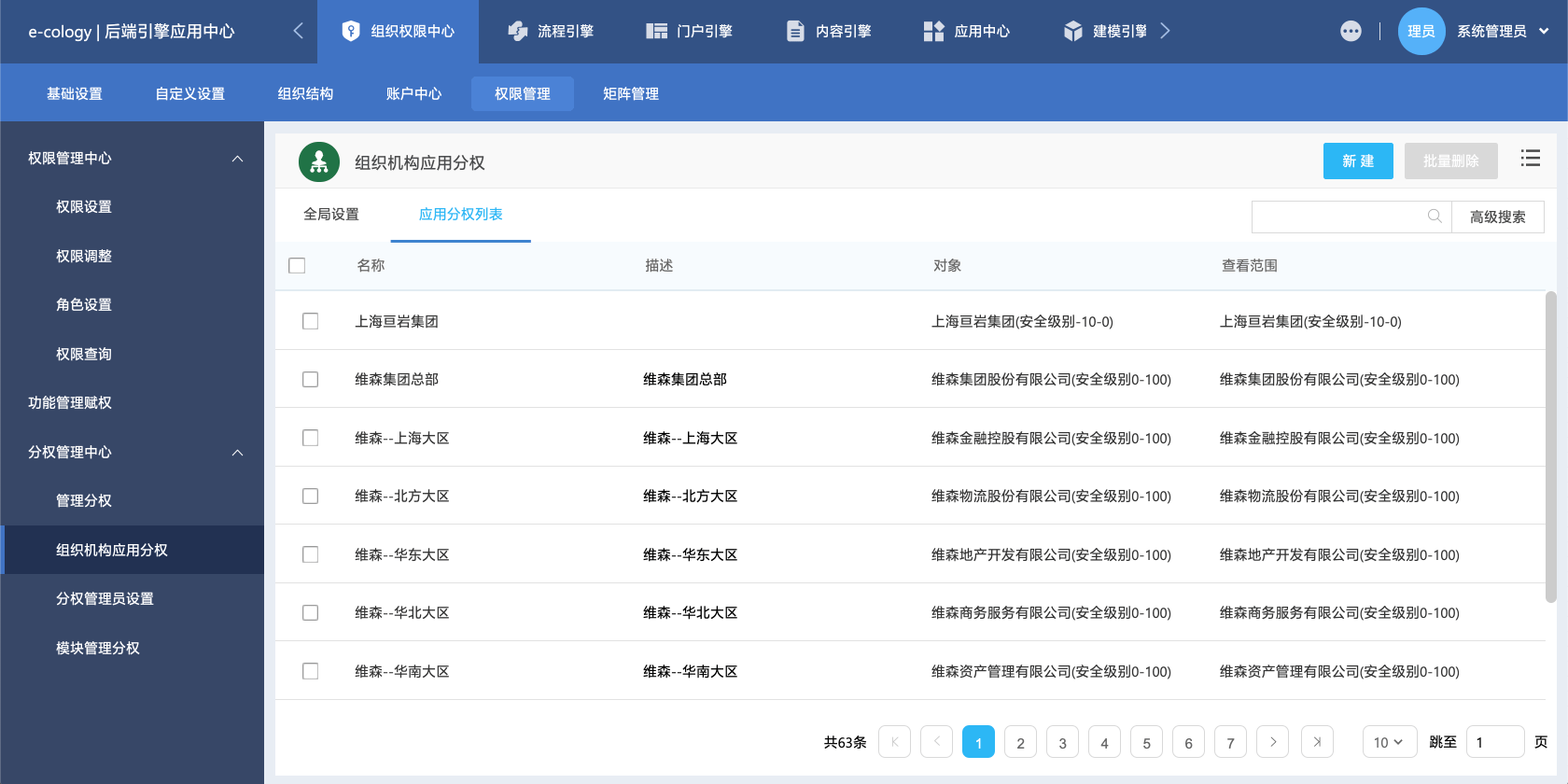Image resolution: width=1568 pixels, height=784 pixels.
Task: Collapse the sidebar with left chevron
Action: 298,31
